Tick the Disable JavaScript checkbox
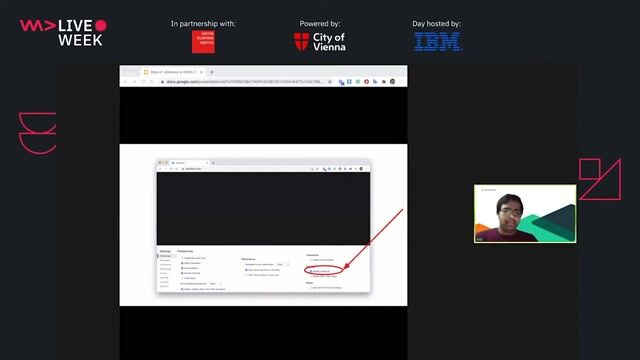Screen dimensions: 640x360 pyautogui.click(x=311, y=271)
